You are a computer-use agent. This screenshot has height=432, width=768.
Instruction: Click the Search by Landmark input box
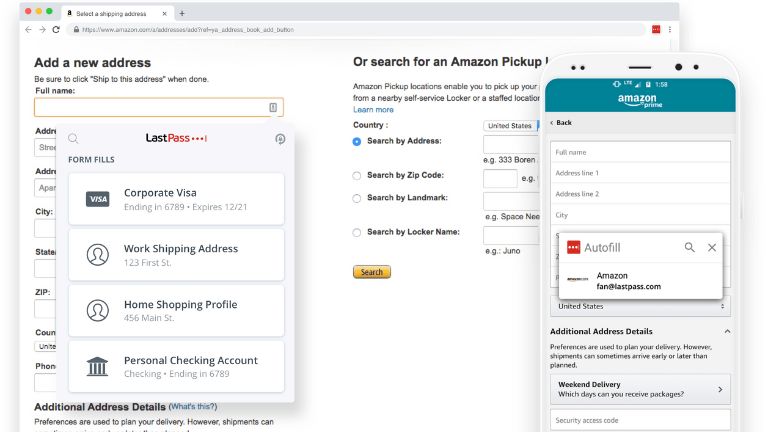tap(512, 201)
